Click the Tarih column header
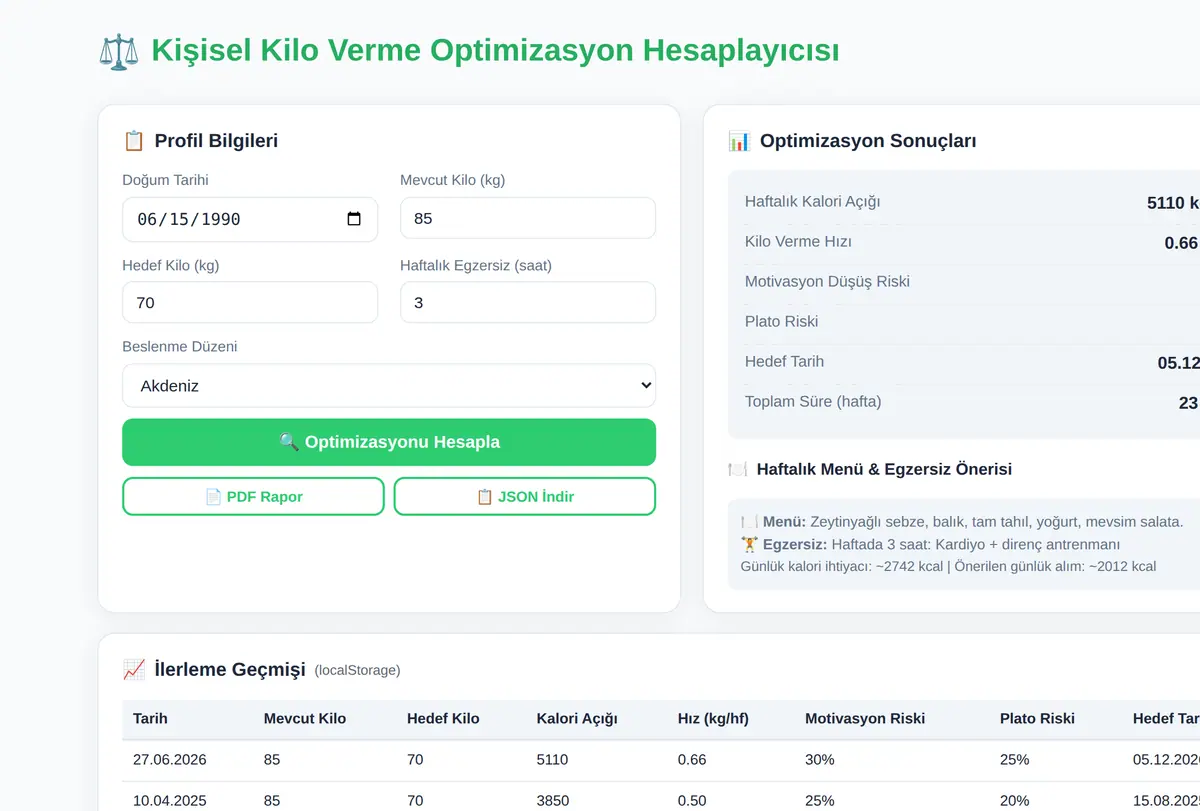 [x=150, y=719]
